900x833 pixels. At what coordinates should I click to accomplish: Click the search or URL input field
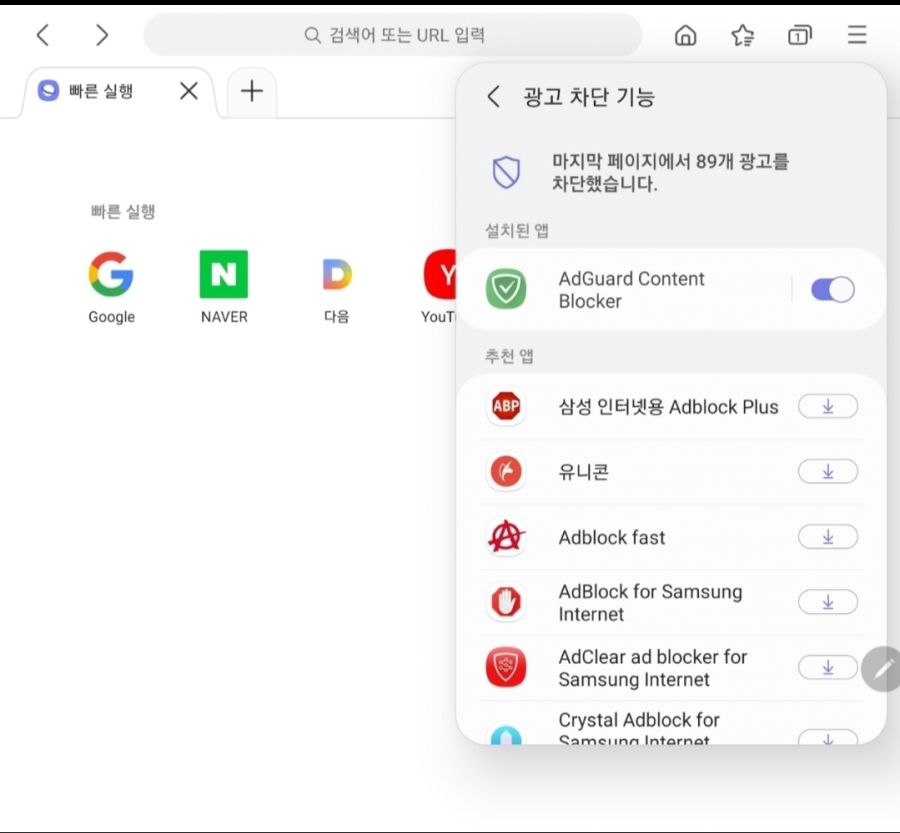[395, 35]
